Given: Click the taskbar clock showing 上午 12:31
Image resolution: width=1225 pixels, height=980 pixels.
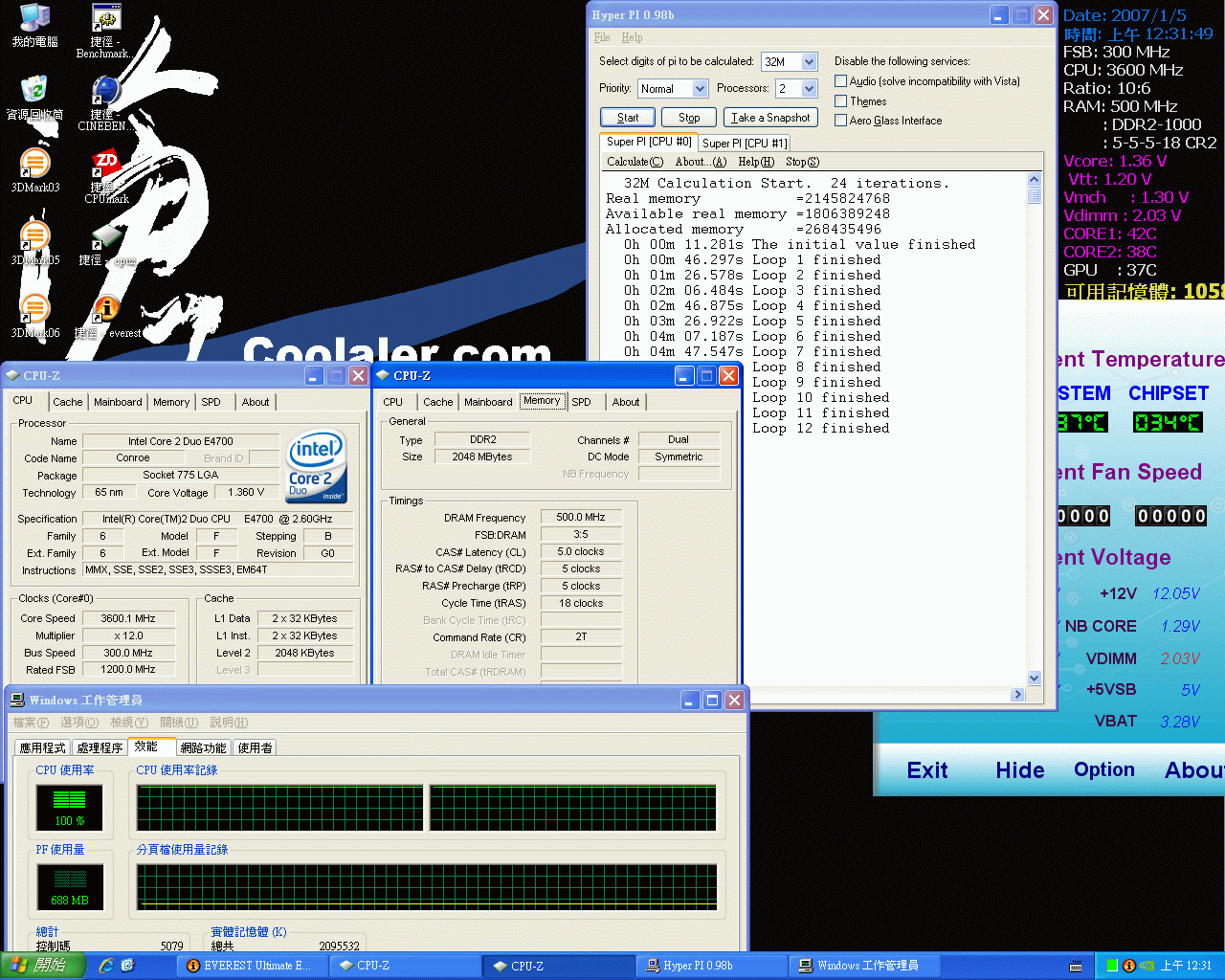Looking at the screenshot, I should (1186, 966).
